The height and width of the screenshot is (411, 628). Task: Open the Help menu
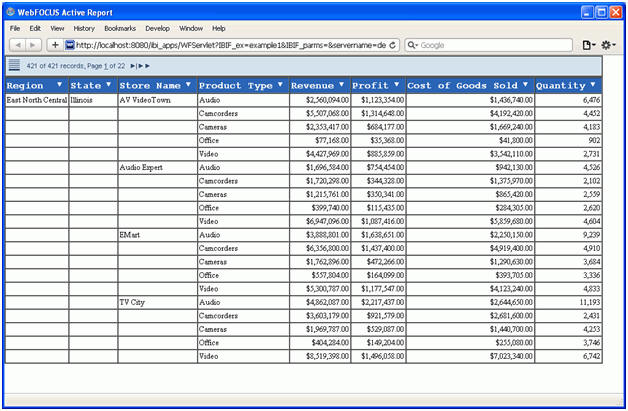click(x=219, y=28)
